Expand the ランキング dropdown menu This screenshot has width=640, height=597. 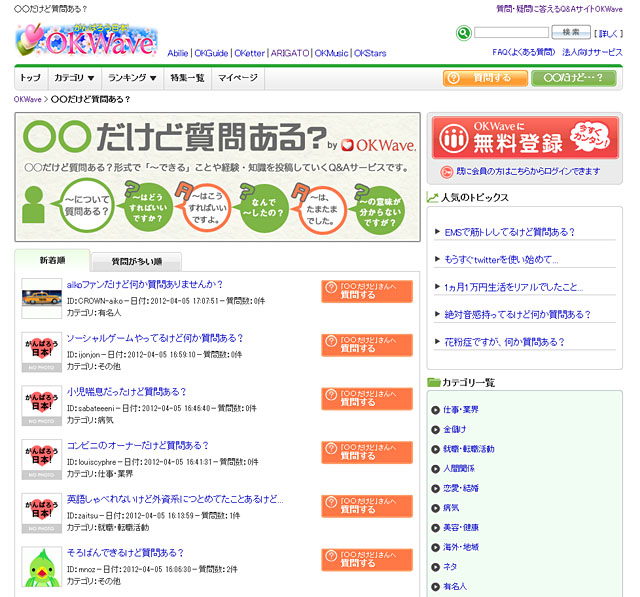[x=132, y=78]
